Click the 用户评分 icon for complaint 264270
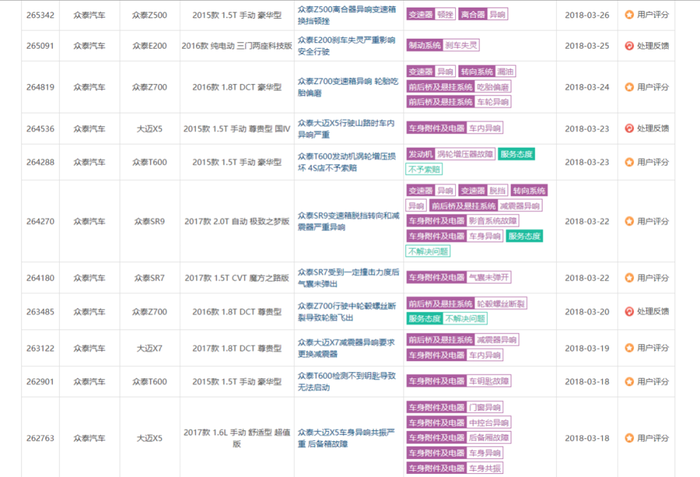700x477 pixels. click(x=629, y=221)
